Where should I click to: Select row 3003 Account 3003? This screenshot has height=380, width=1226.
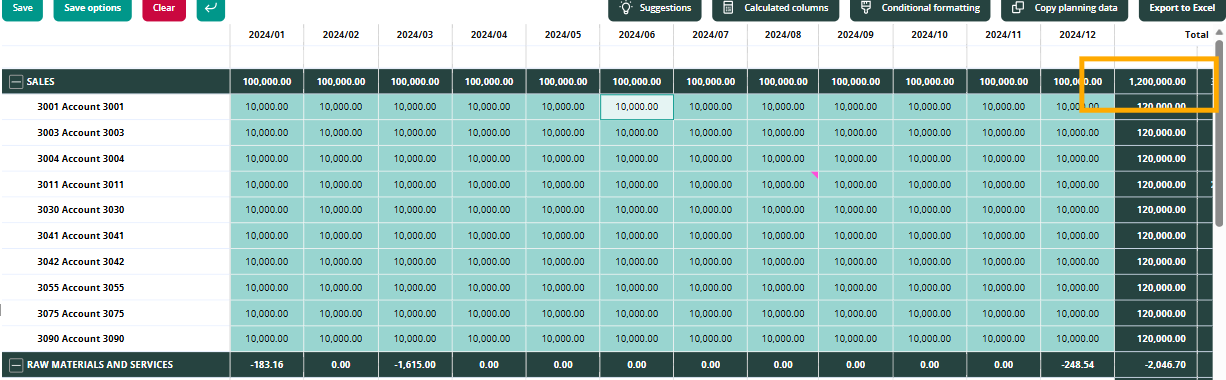(115, 132)
